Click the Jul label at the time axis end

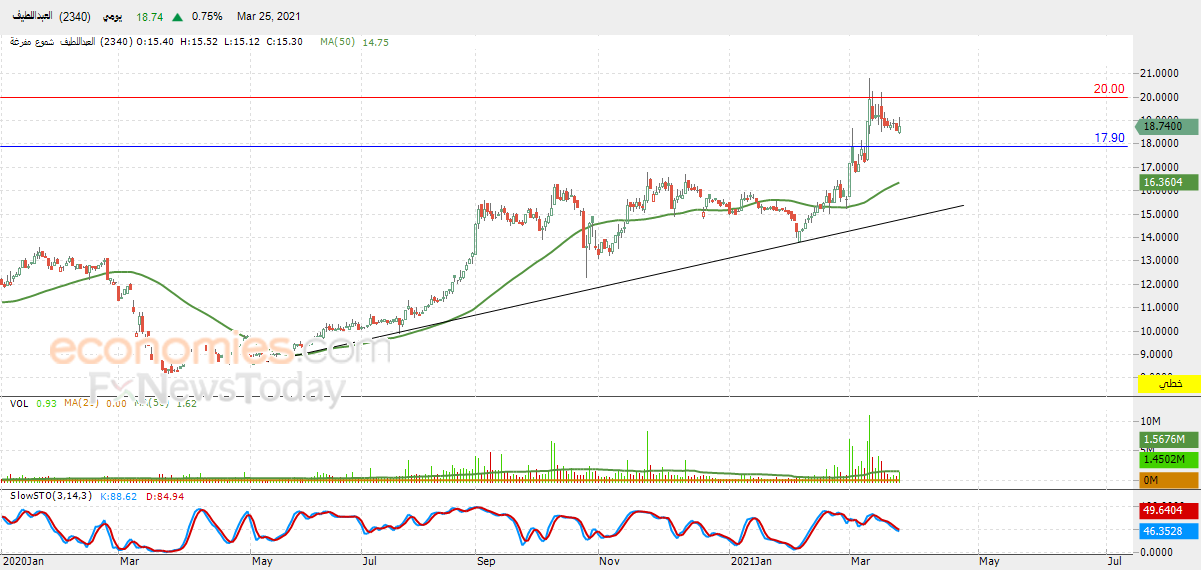click(x=1113, y=562)
